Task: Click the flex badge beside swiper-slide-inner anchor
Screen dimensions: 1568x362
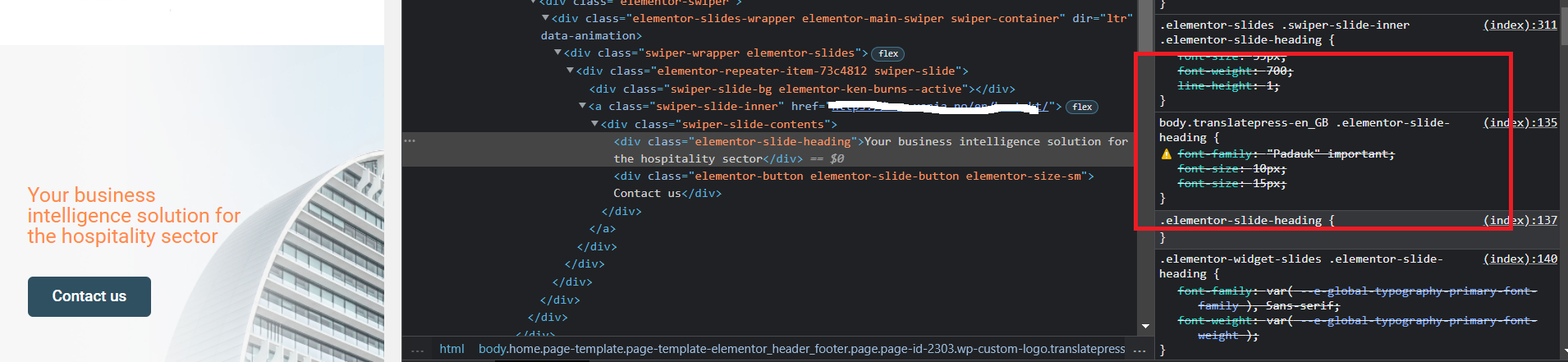Action: tap(1082, 107)
